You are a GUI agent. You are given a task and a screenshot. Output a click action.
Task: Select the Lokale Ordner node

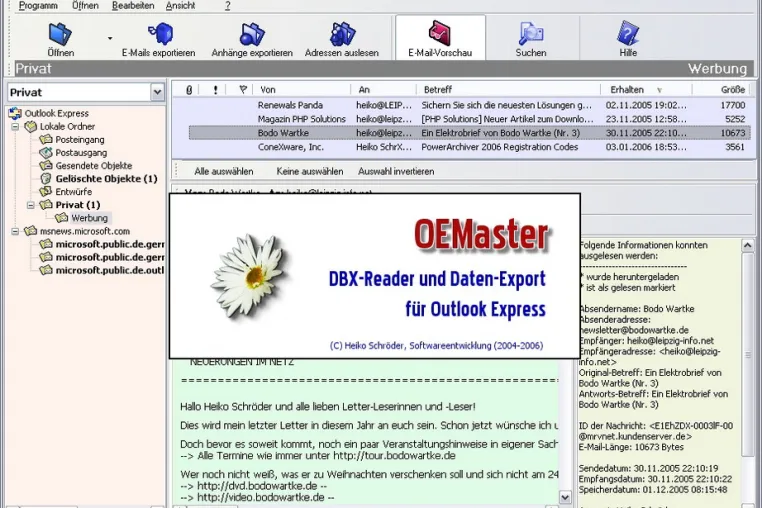click(x=68, y=126)
